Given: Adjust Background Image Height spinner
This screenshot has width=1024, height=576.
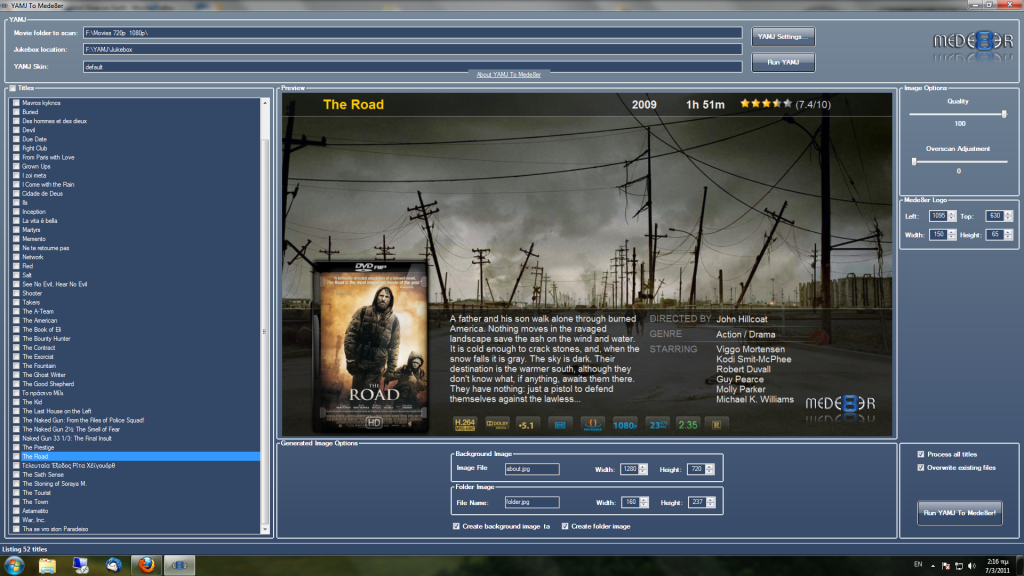Looking at the screenshot, I should point(710,469).
